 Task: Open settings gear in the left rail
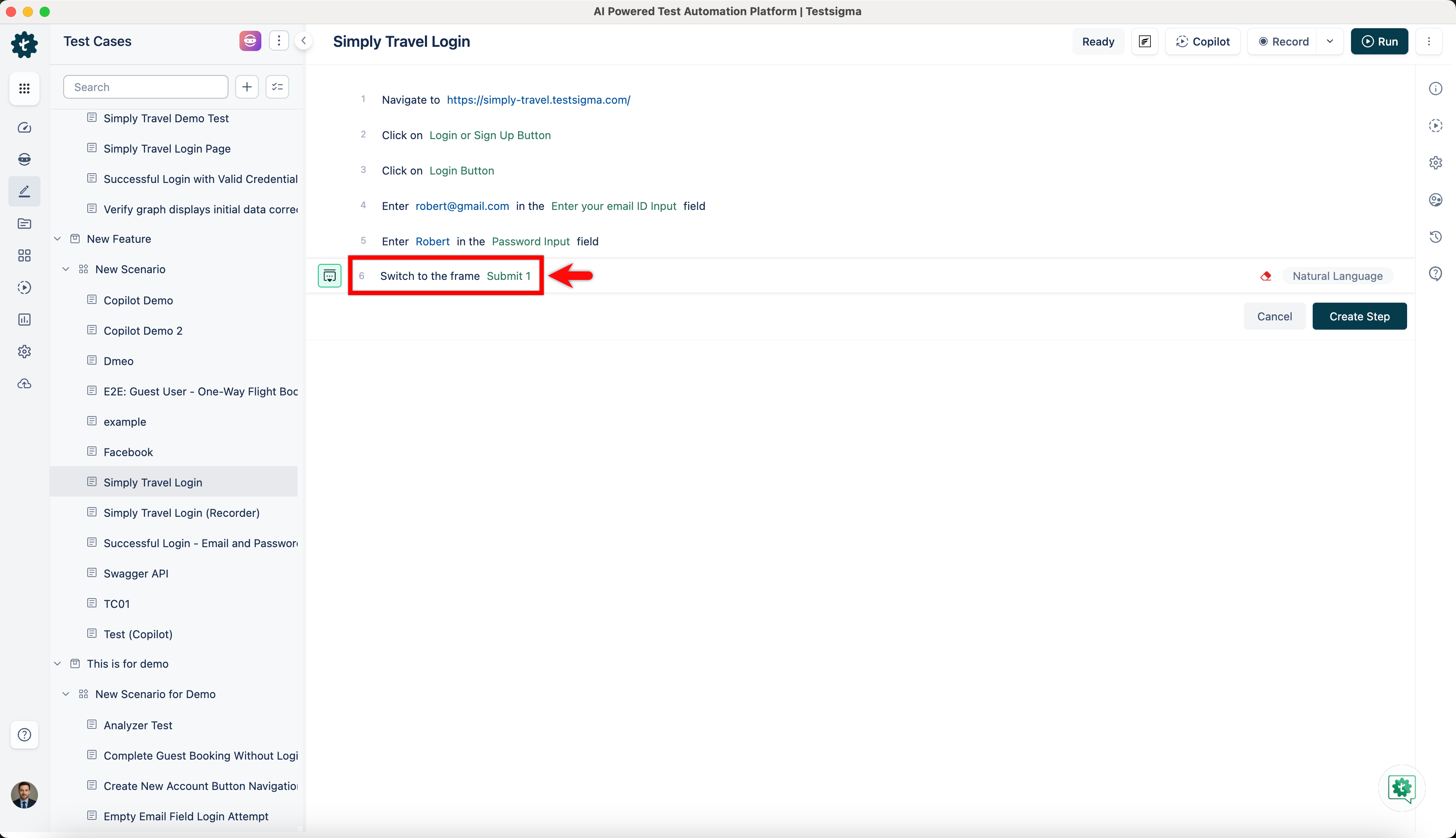tap(24, 352)
